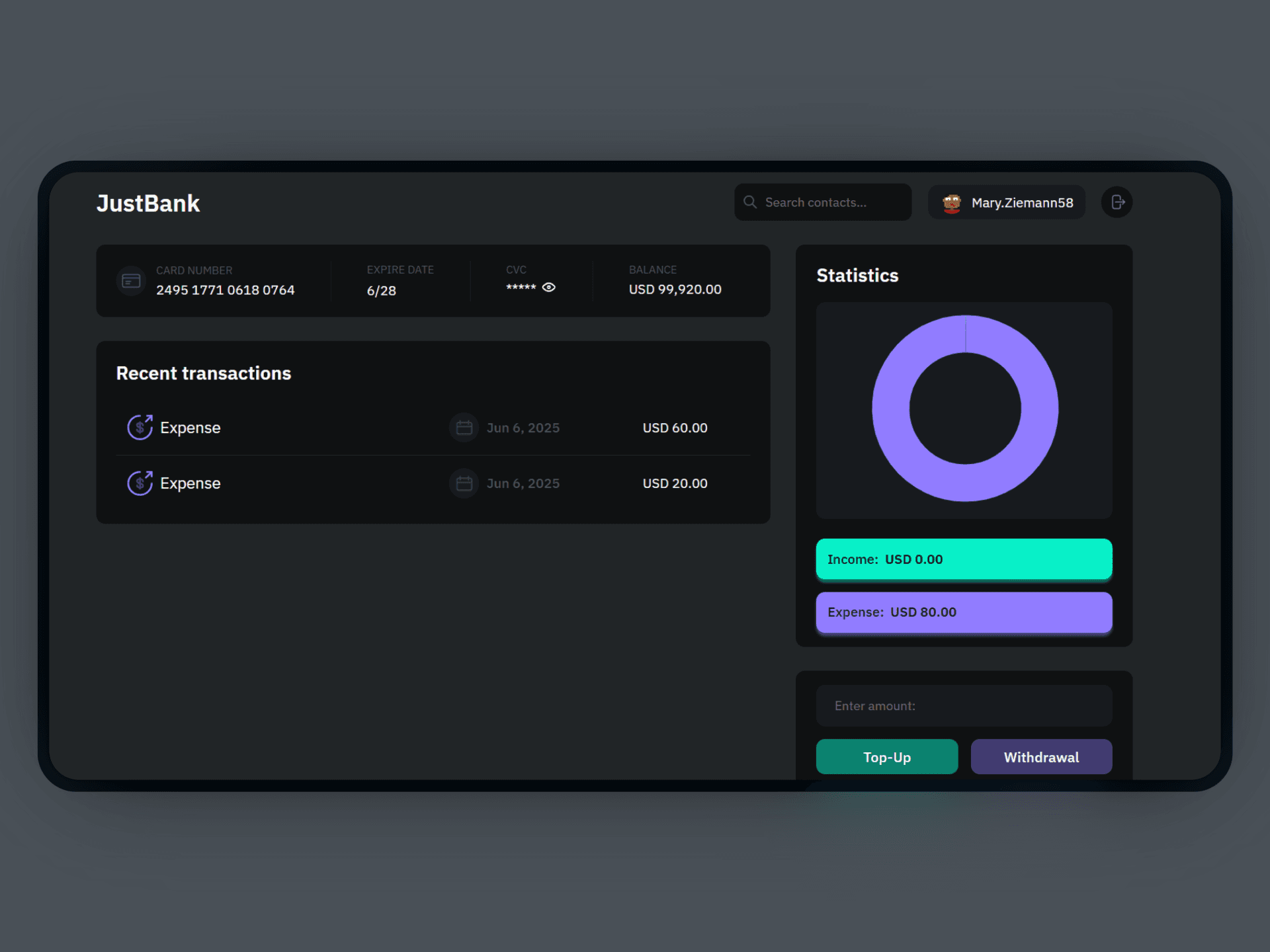Image resolution: width=1270 pixels, height=952 pixels.
Task: Select the Expense USD 80.00 bar
Action: pos(963,612)
